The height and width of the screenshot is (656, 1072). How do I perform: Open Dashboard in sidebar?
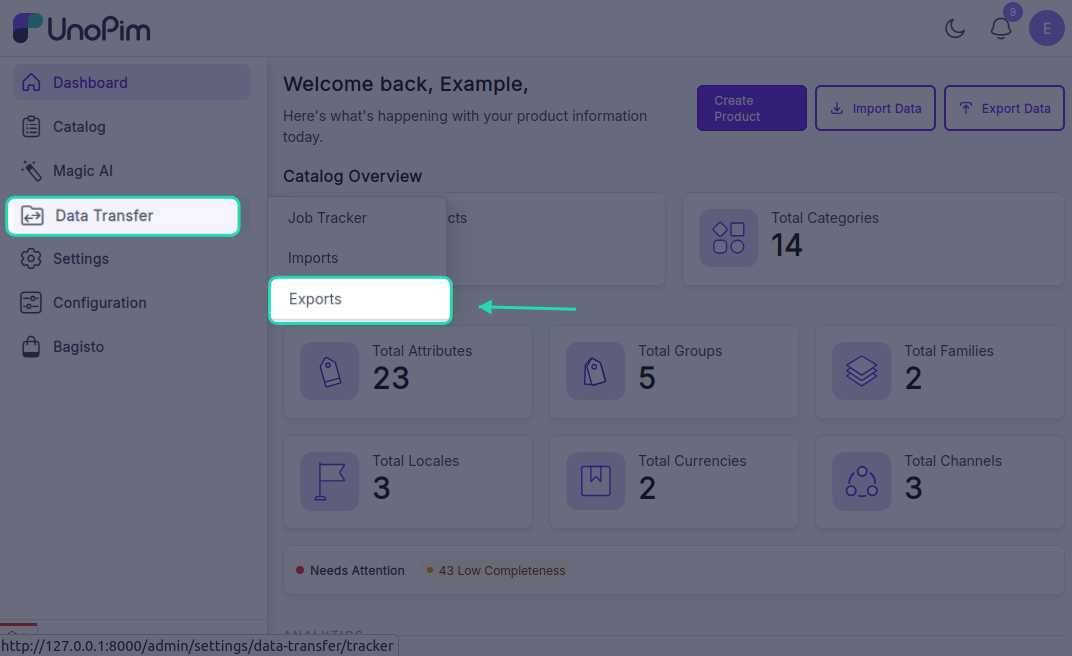point(132,83)
